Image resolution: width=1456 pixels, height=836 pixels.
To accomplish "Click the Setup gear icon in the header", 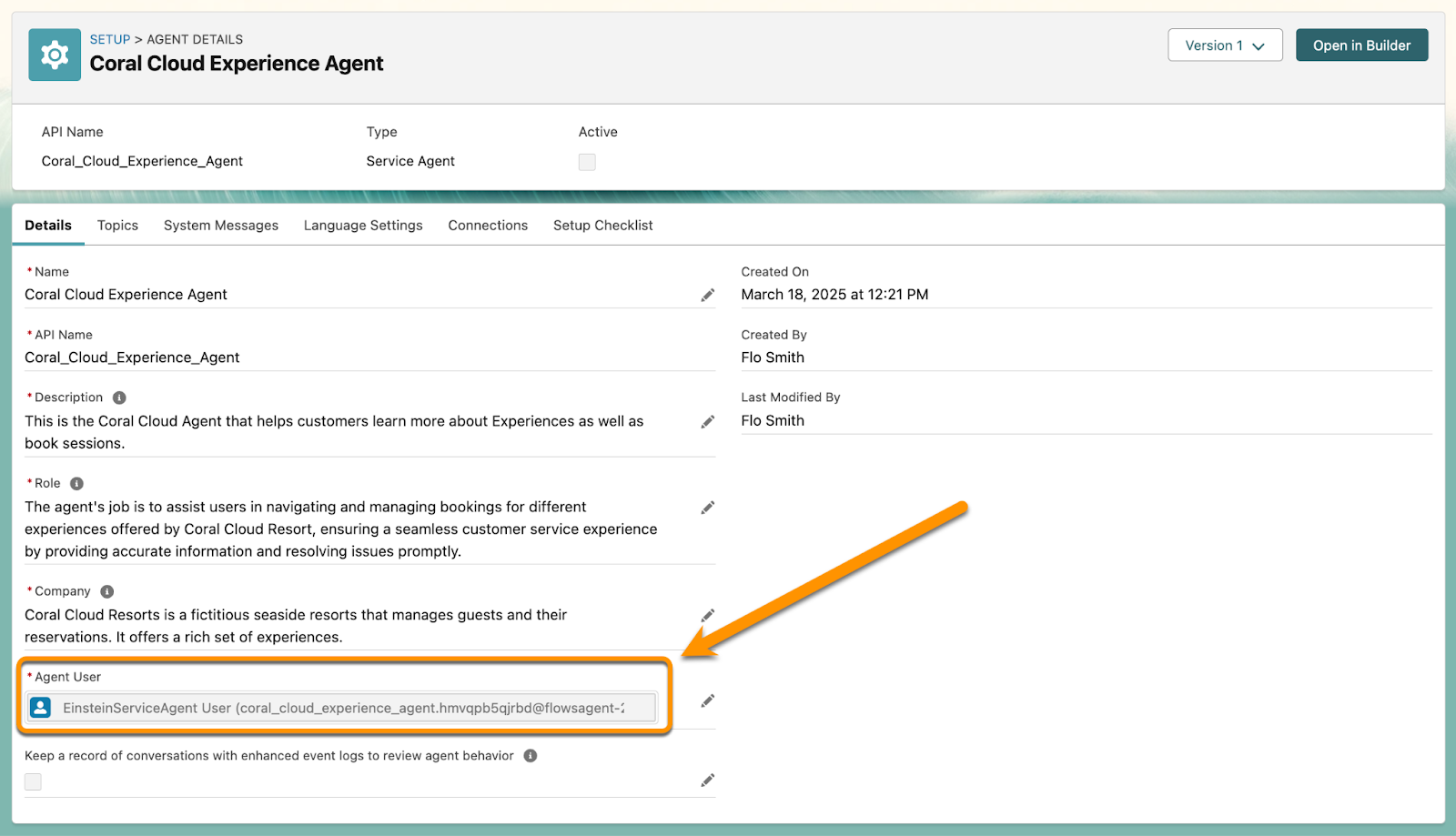I will pyautogui.click(x=54, y=55).
